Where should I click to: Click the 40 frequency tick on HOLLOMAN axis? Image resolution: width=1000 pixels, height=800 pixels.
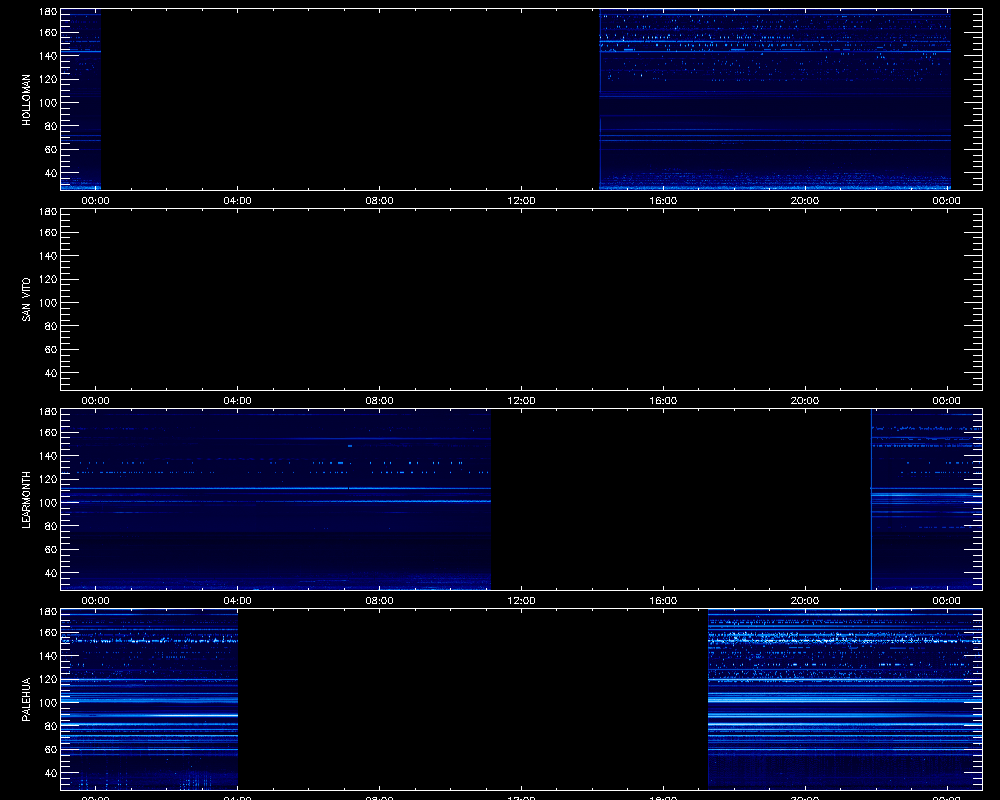(x=51, y=173)
